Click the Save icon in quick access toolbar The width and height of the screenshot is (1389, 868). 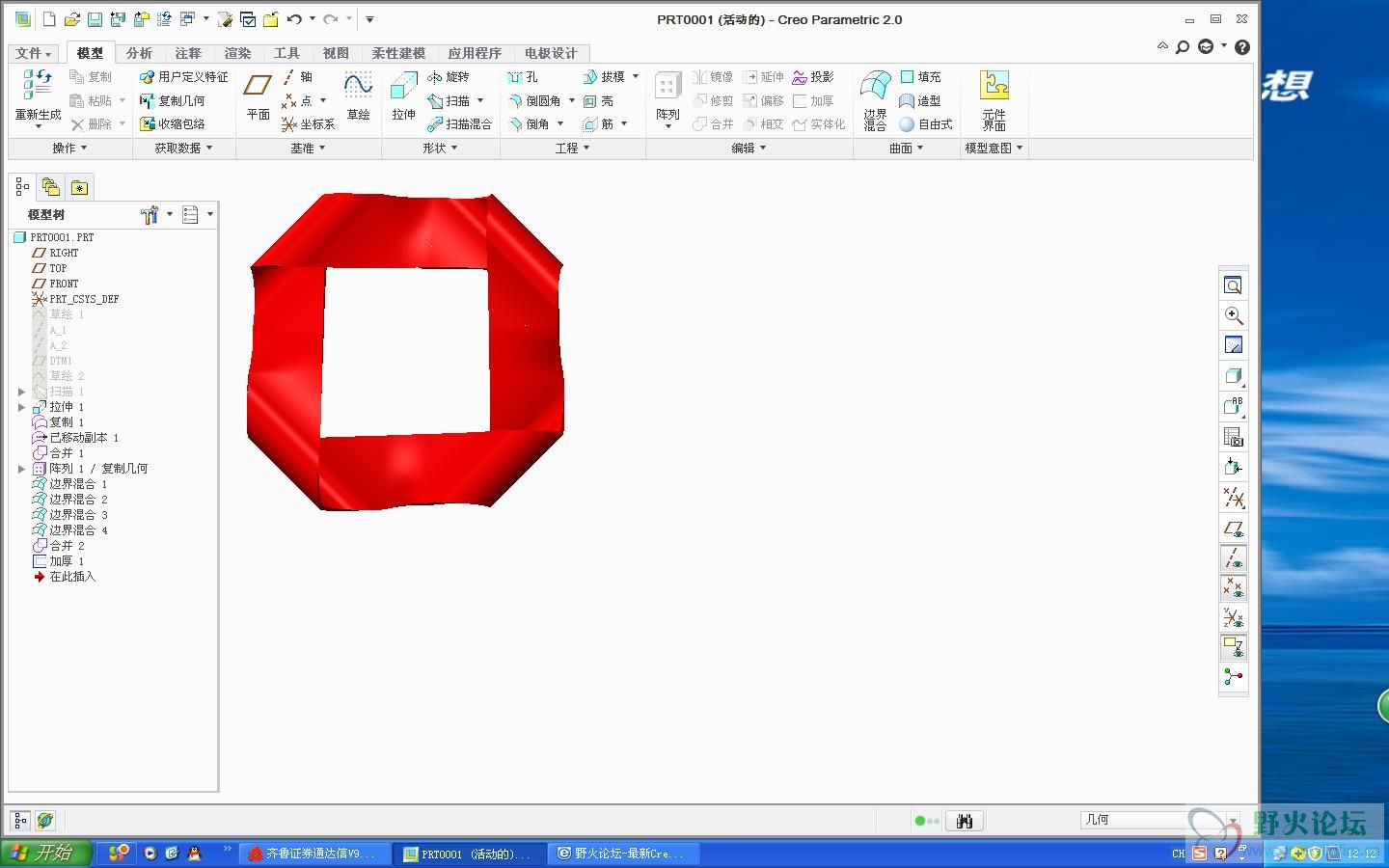95,19
